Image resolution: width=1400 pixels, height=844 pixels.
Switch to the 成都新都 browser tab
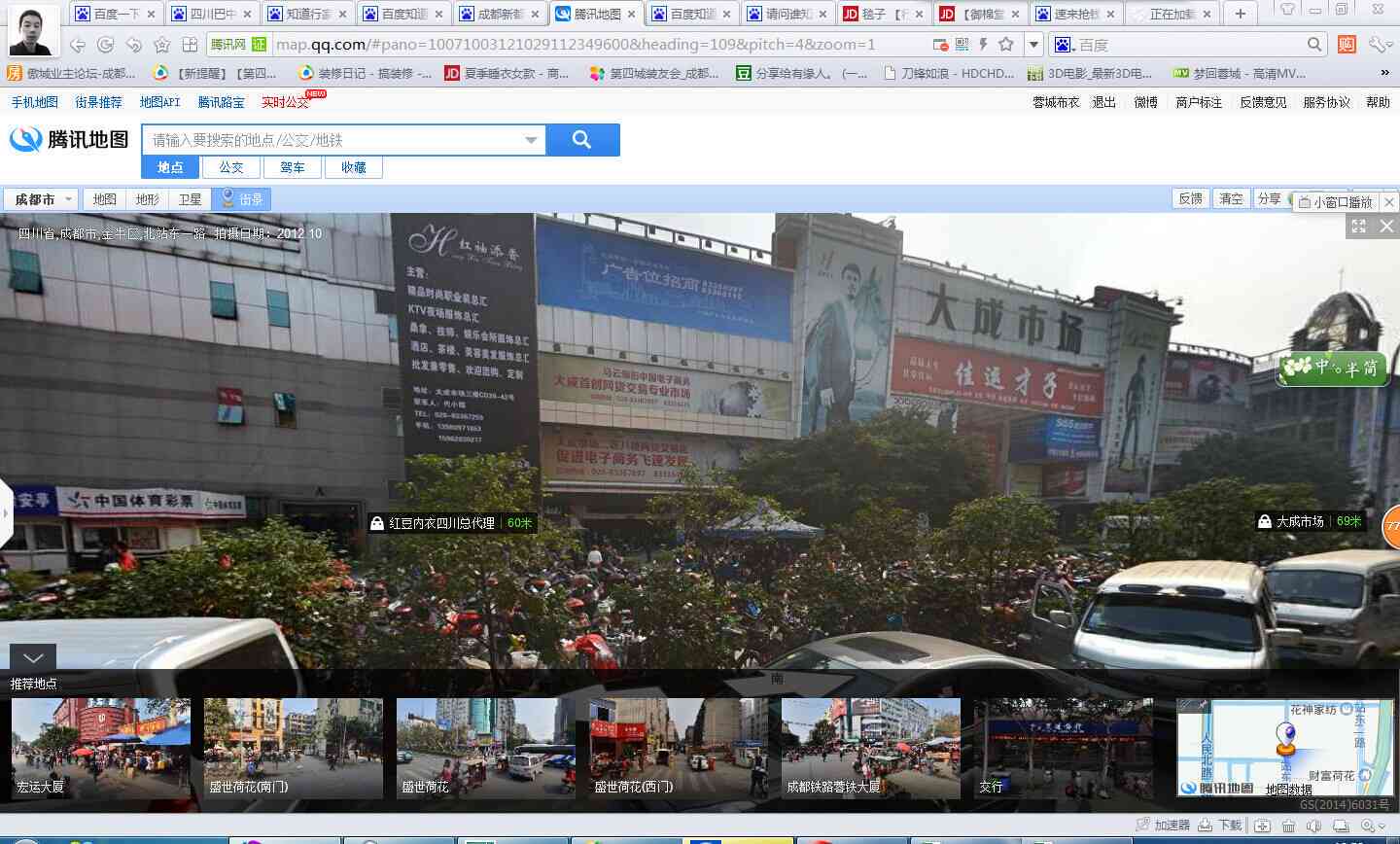pos(500,14)
